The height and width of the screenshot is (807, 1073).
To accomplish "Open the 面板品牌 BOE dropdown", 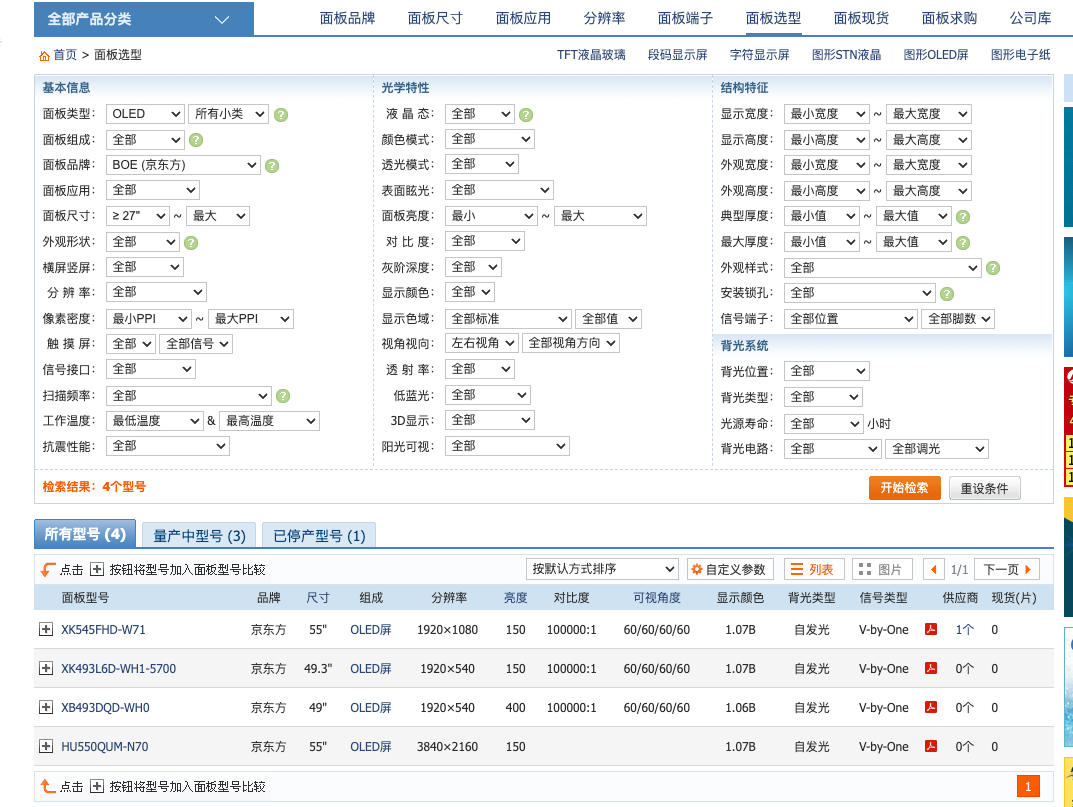I will (183, 165).
